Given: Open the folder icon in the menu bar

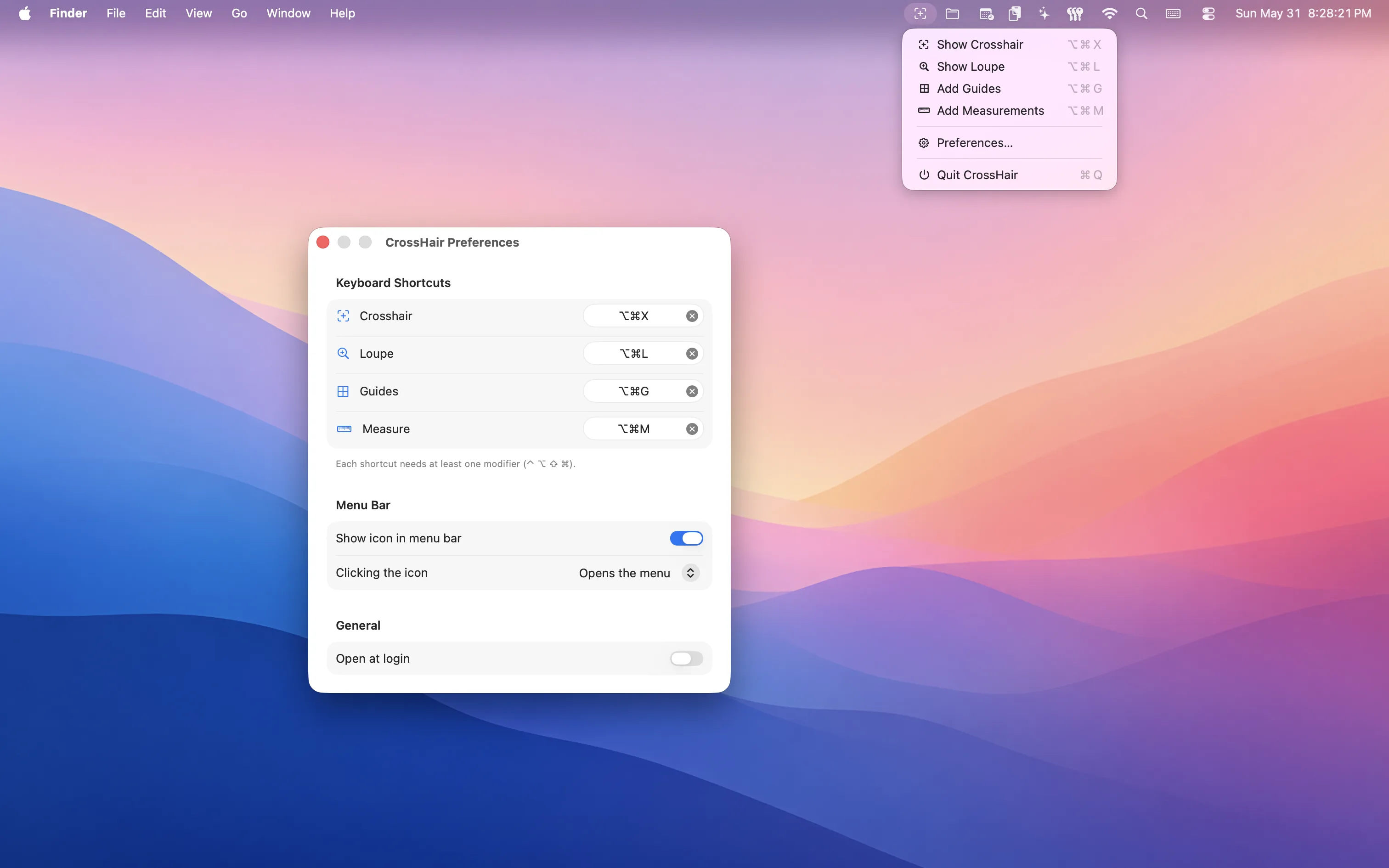Looking at the screenshot, I should click(x=952, y=13).
